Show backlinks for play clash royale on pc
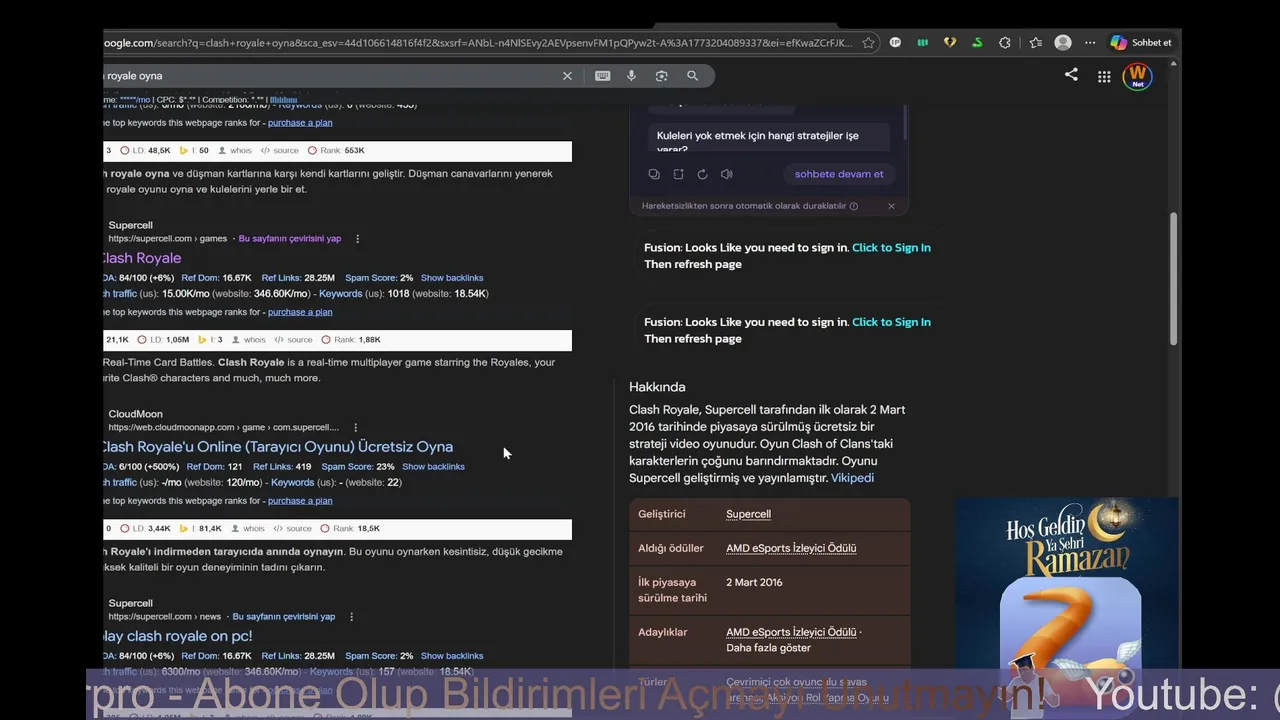Image resolution: width=1280 pixels, height=720 pixels. coord(452,656)
